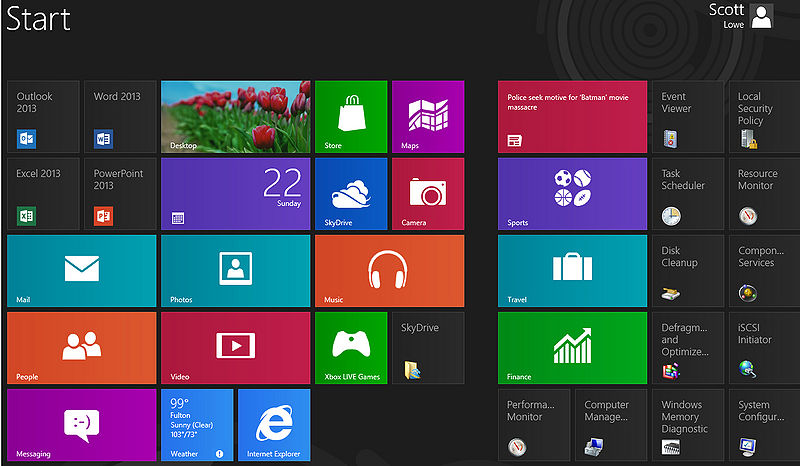Open the Maps tile
The image size is (800, 466).
coord(427,117)
